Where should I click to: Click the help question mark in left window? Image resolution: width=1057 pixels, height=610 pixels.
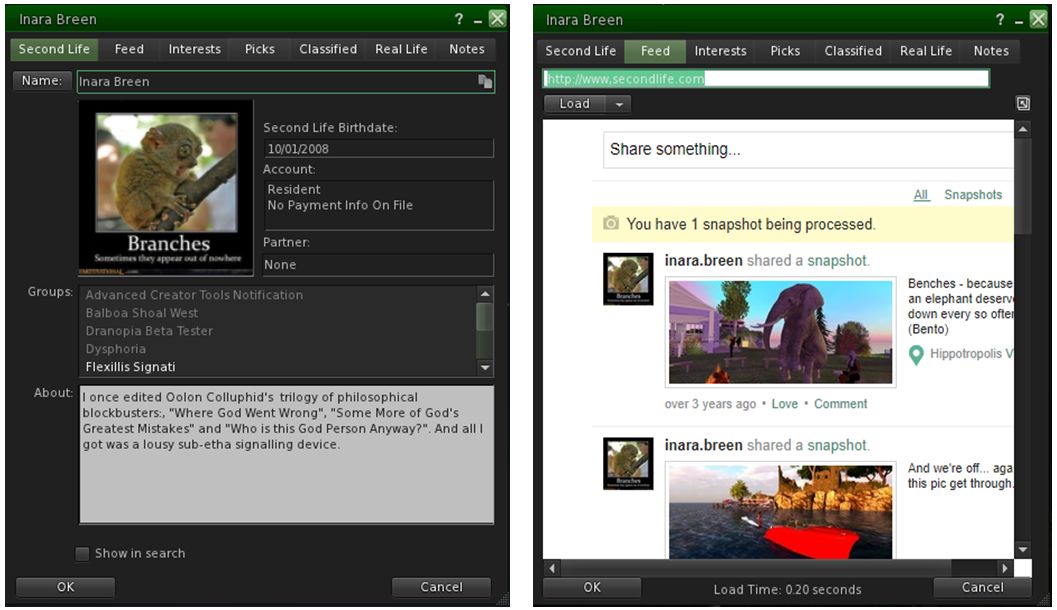point(459,19)
